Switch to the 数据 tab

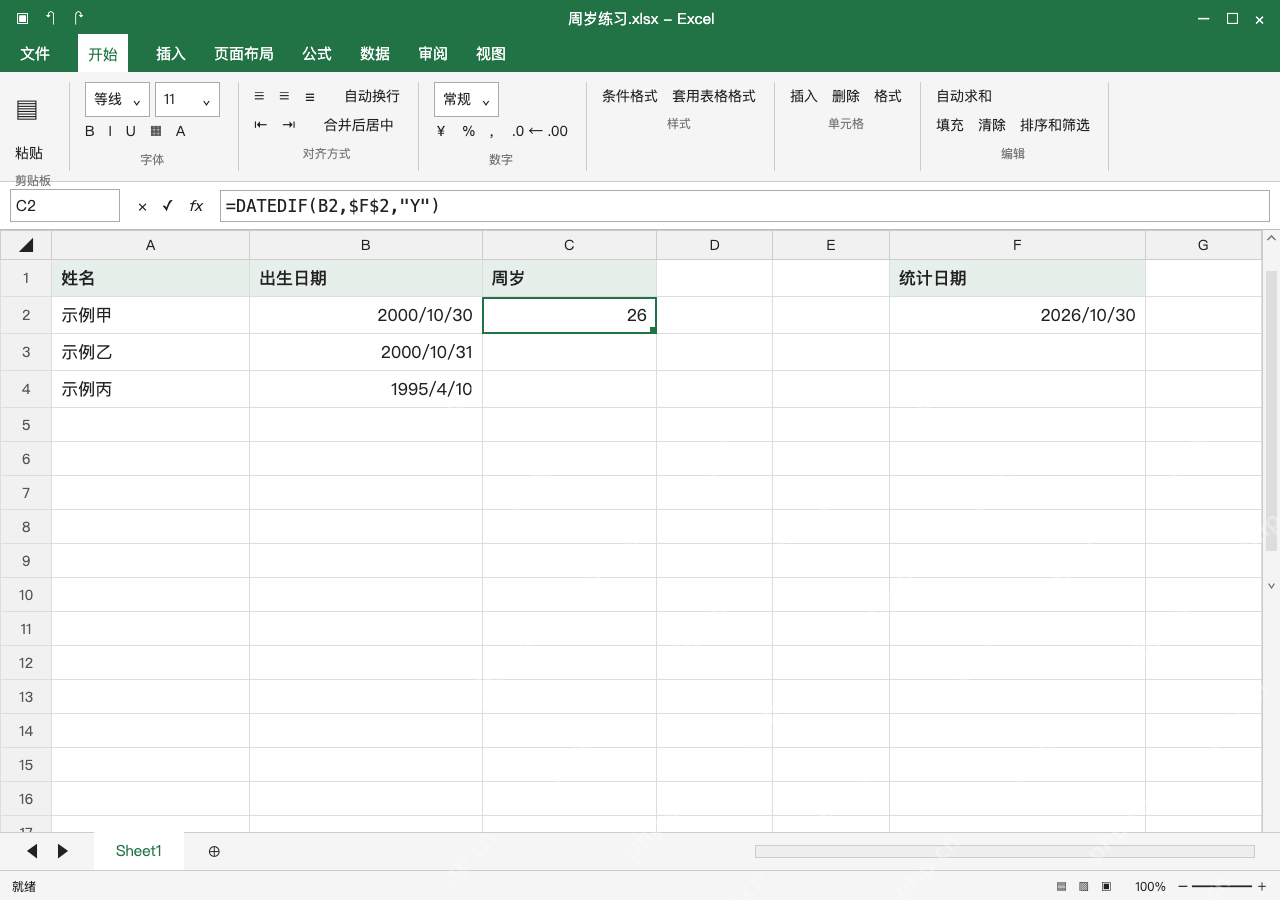pos(375,54)
